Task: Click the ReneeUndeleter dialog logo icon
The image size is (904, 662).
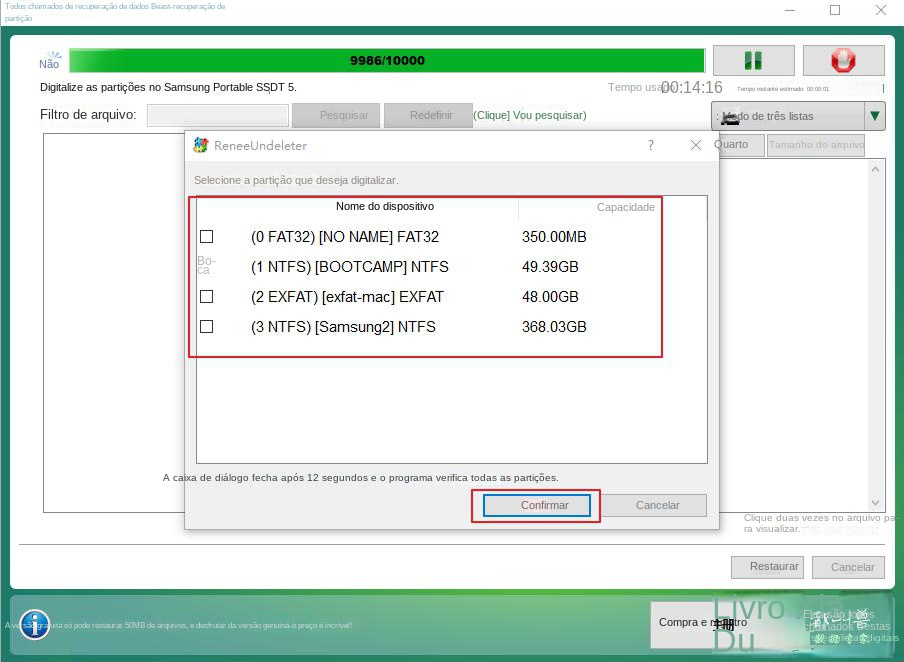Action: tap(201, 145)
